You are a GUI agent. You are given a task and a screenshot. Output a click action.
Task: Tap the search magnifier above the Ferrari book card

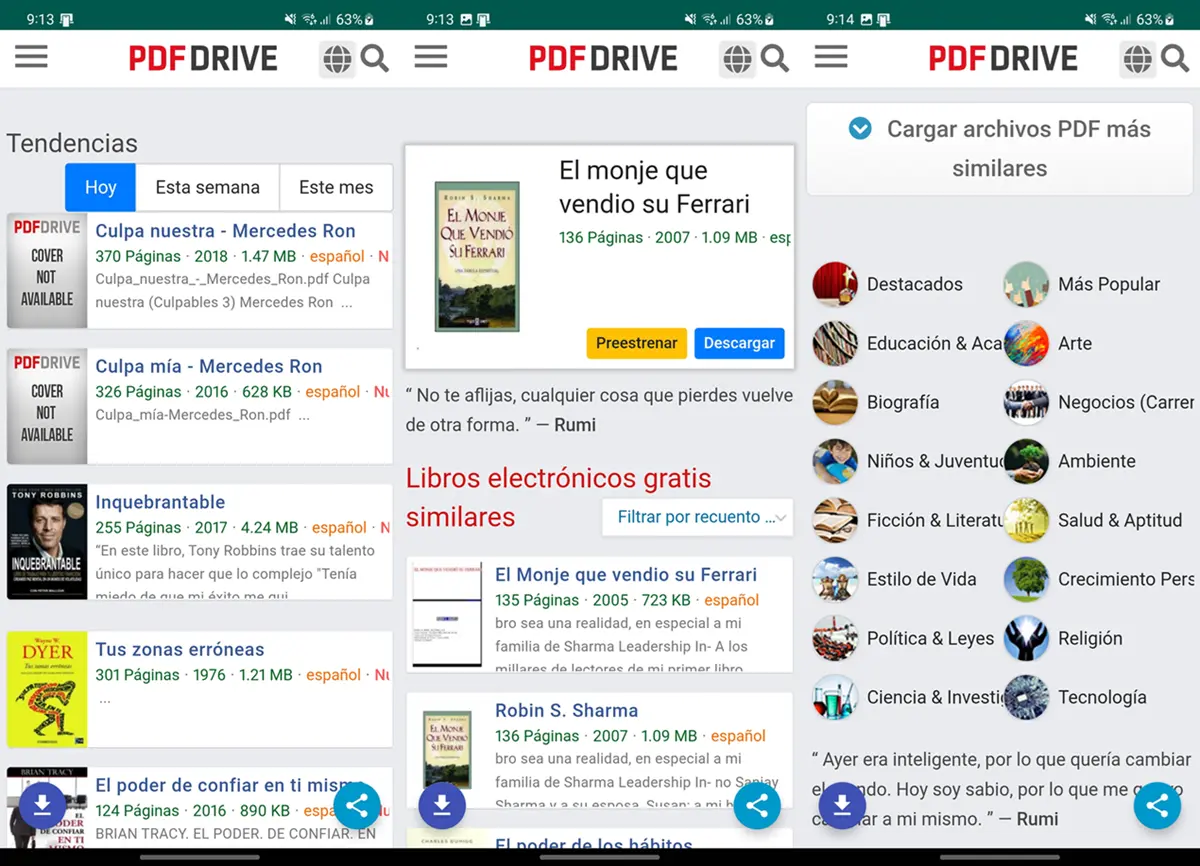click(775, 59)
